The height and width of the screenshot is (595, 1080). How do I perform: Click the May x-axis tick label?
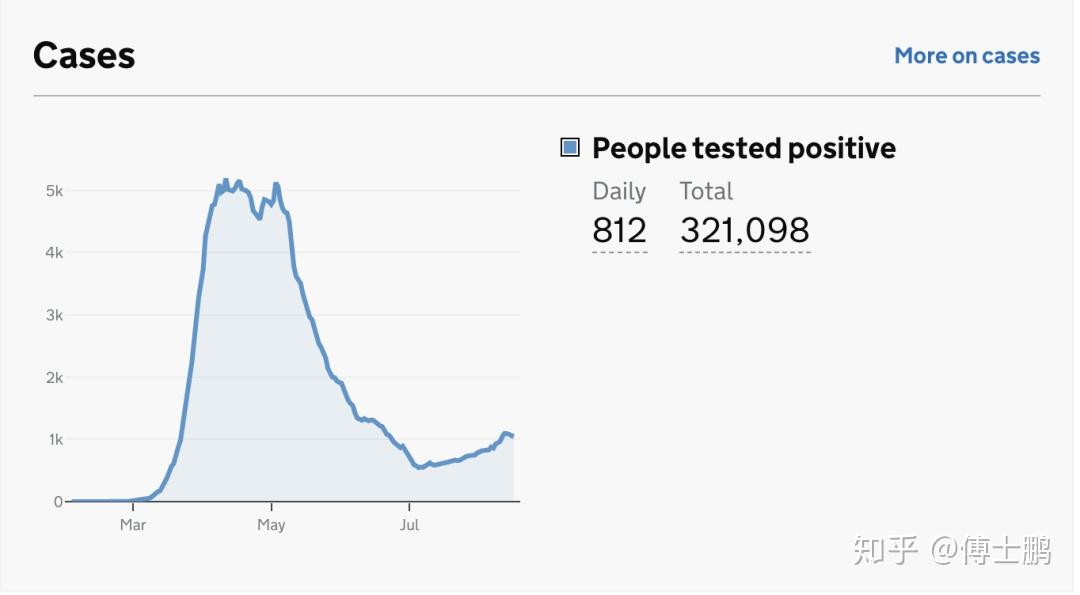[x=271, y=524]
